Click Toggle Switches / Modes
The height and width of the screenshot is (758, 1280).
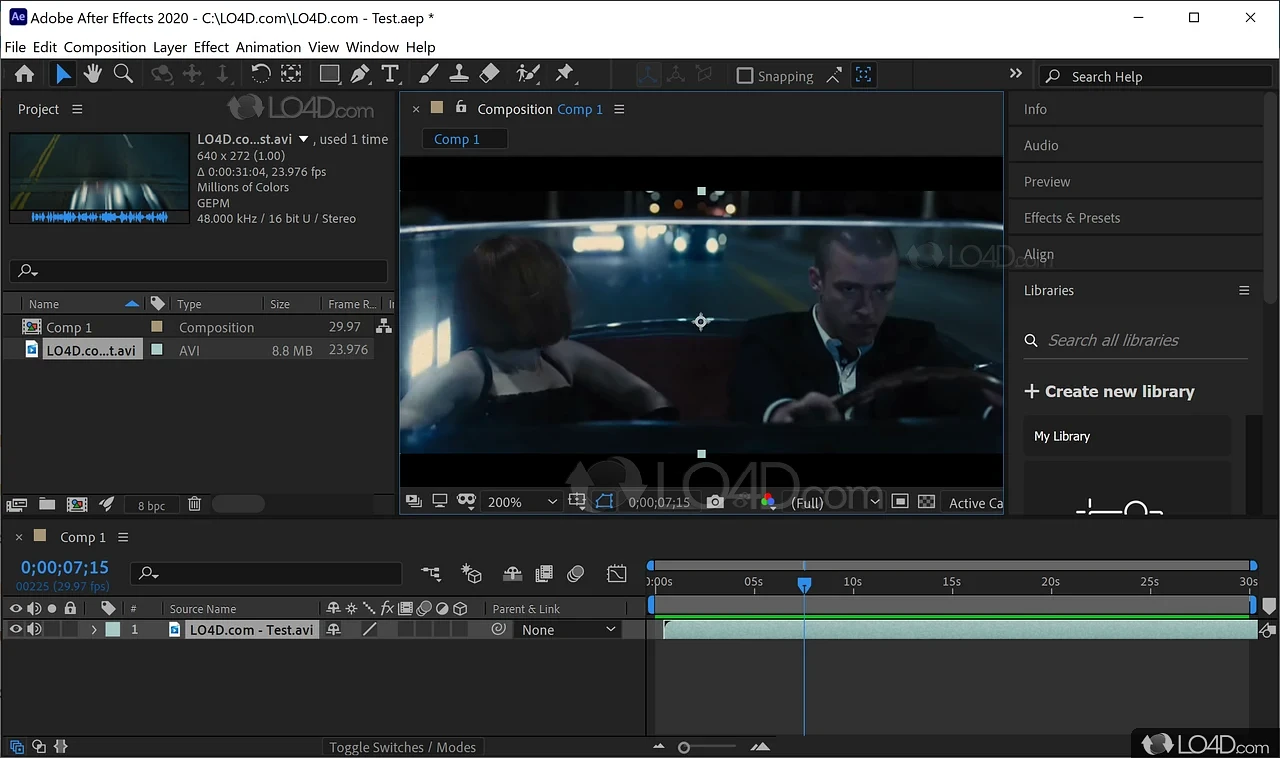coord(403,746)
